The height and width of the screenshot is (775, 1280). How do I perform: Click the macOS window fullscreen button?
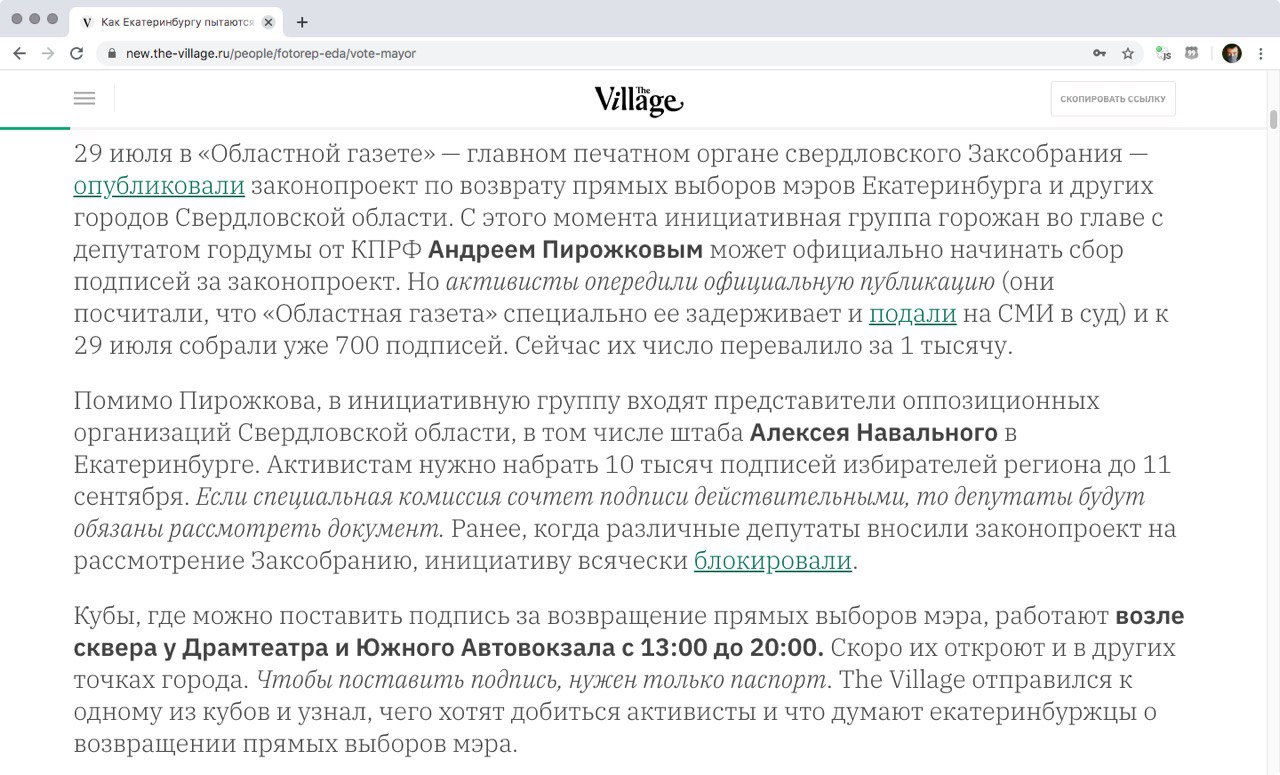[54, 19]
